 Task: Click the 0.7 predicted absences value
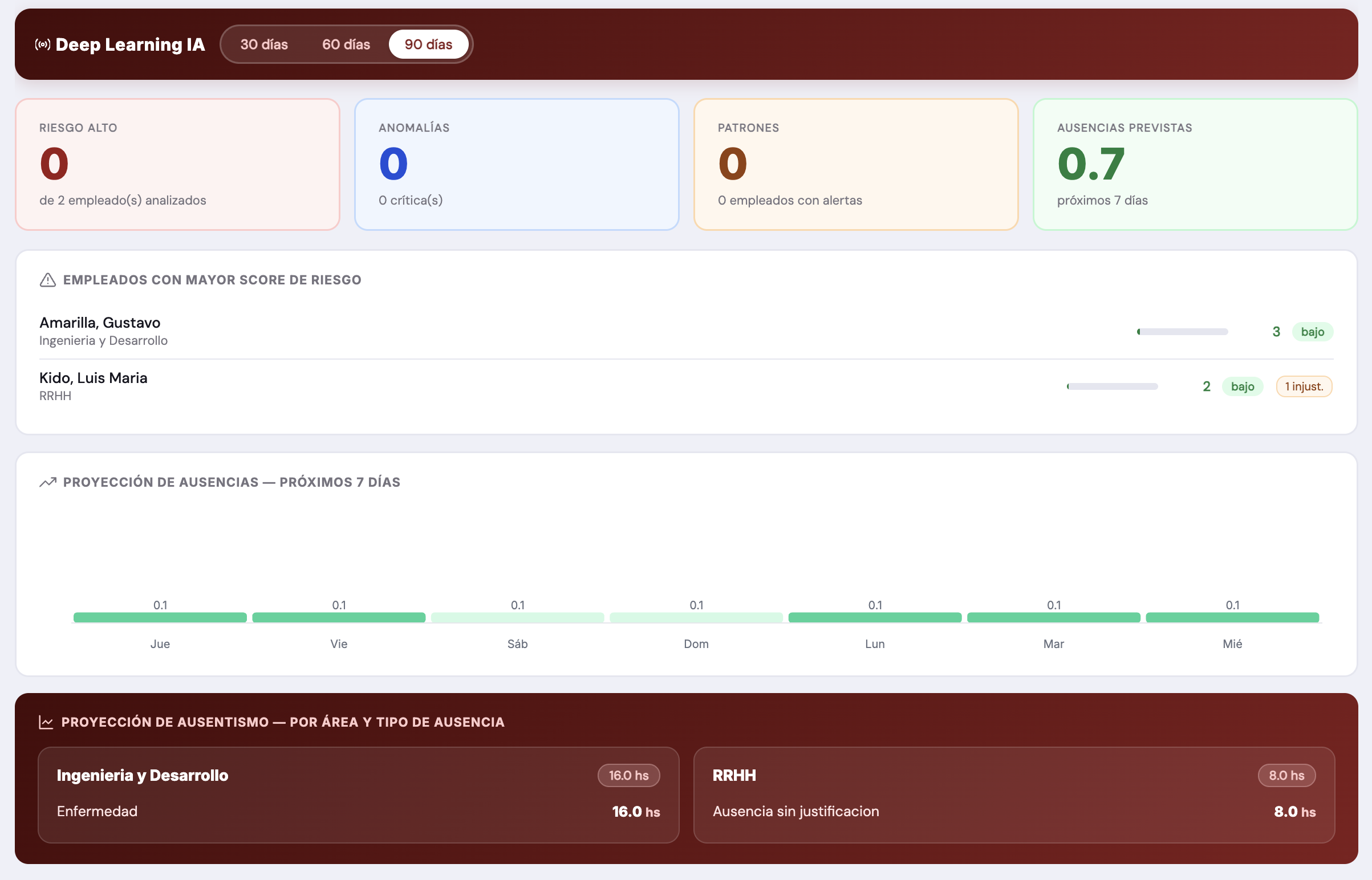point(1091,165)
